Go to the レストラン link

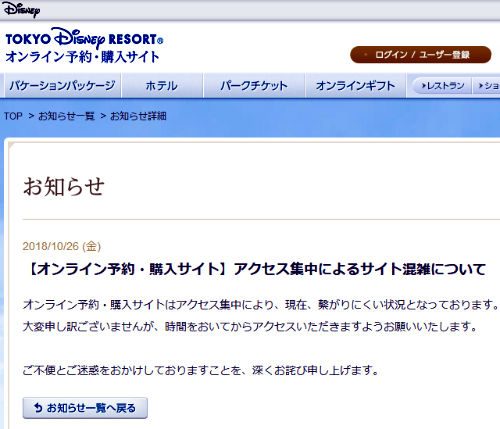[x=443, y=86]
